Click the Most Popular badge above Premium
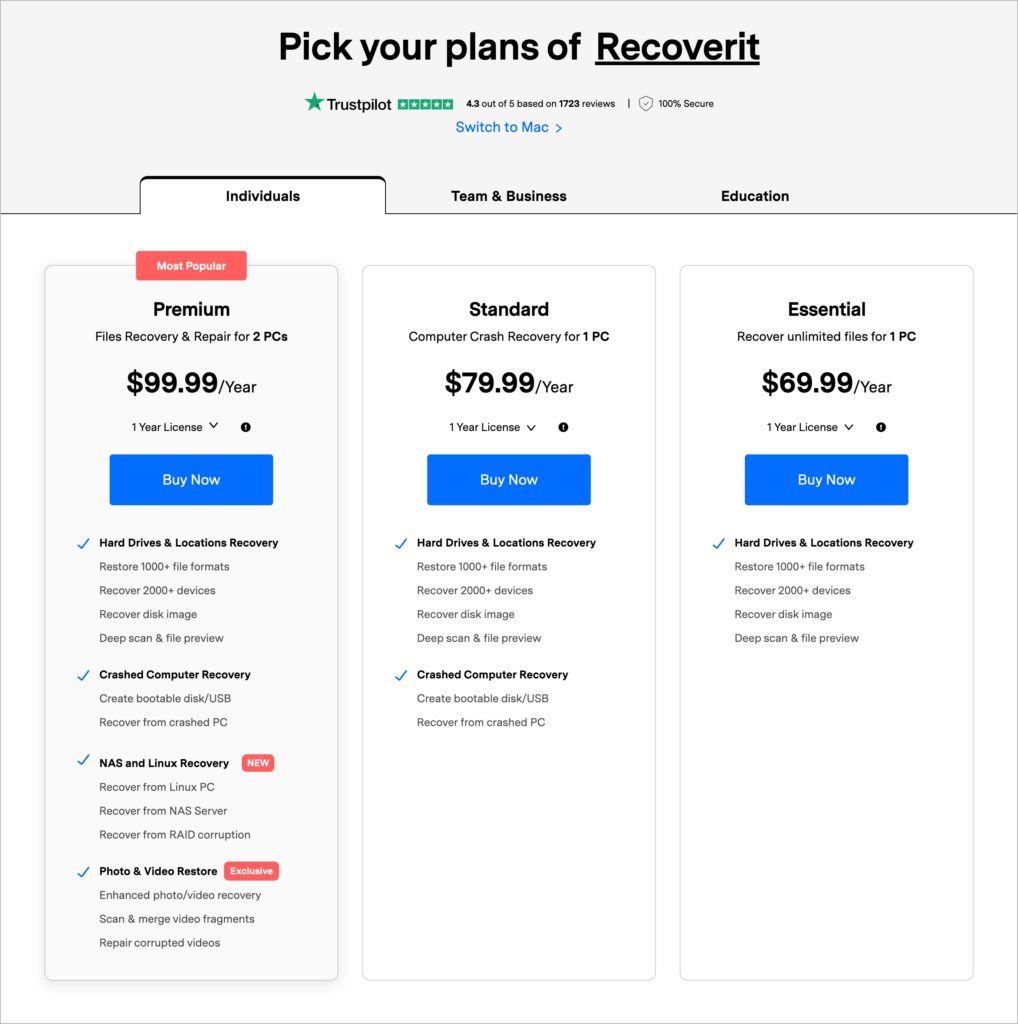The width and height of the screenshot is (1018, 1024). point(191,265)
